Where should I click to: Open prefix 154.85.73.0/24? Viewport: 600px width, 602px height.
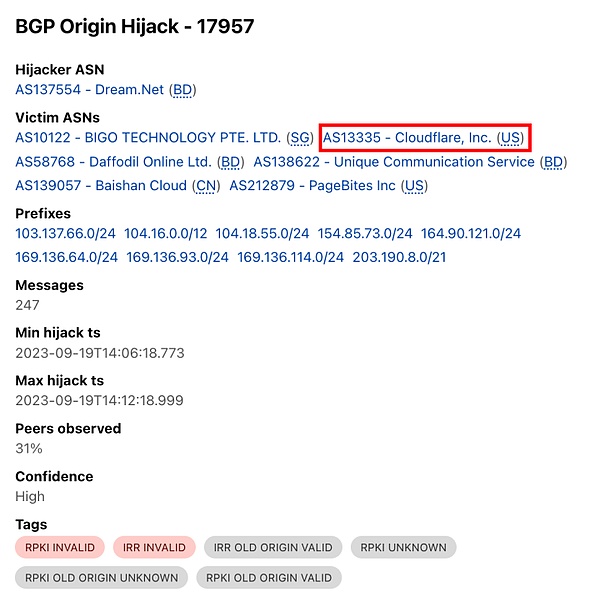point(365,233)
